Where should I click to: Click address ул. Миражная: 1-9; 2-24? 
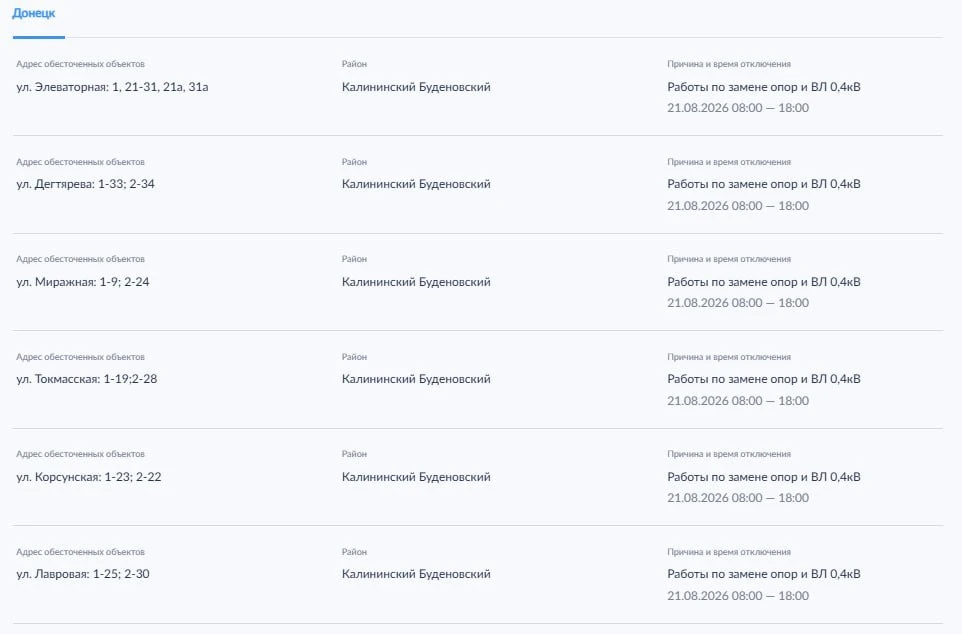(x=83, y=282)
